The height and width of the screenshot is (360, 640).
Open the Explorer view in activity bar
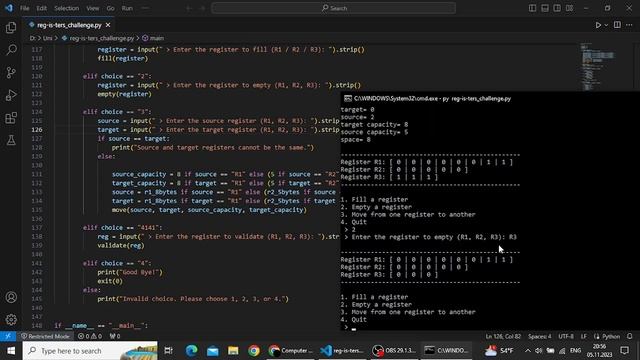[11, 28]
